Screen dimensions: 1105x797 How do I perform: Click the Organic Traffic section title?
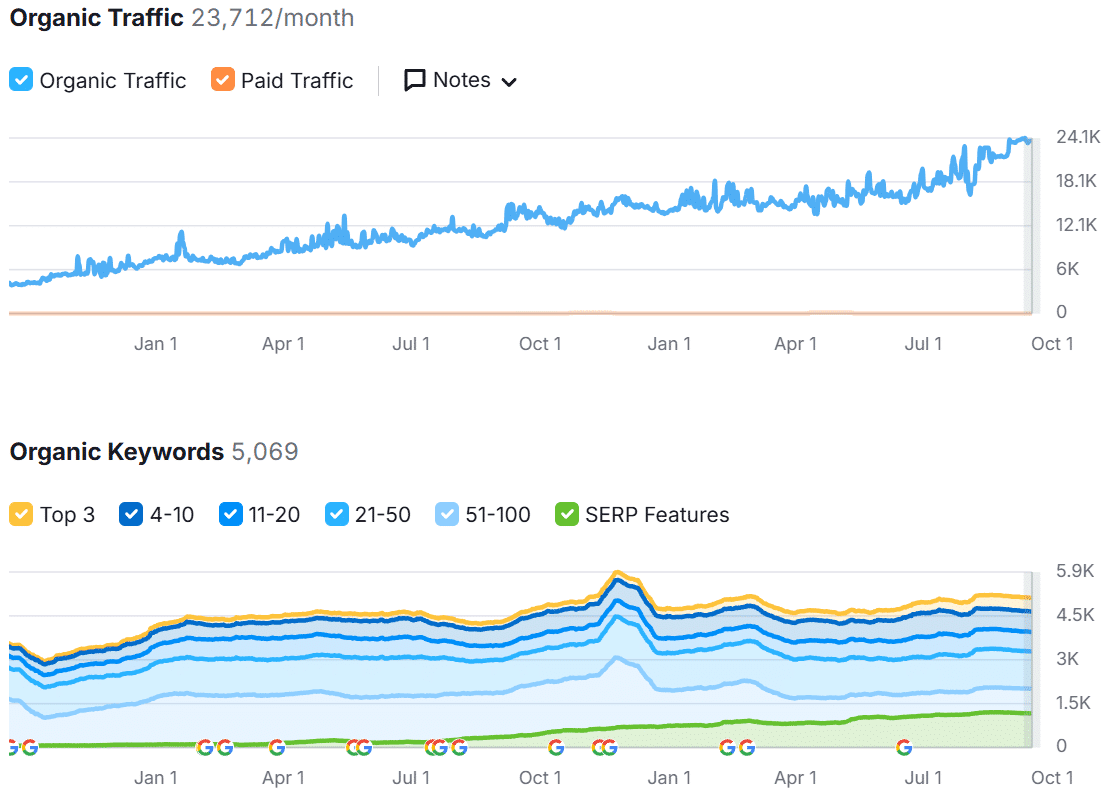coord(97,18)
